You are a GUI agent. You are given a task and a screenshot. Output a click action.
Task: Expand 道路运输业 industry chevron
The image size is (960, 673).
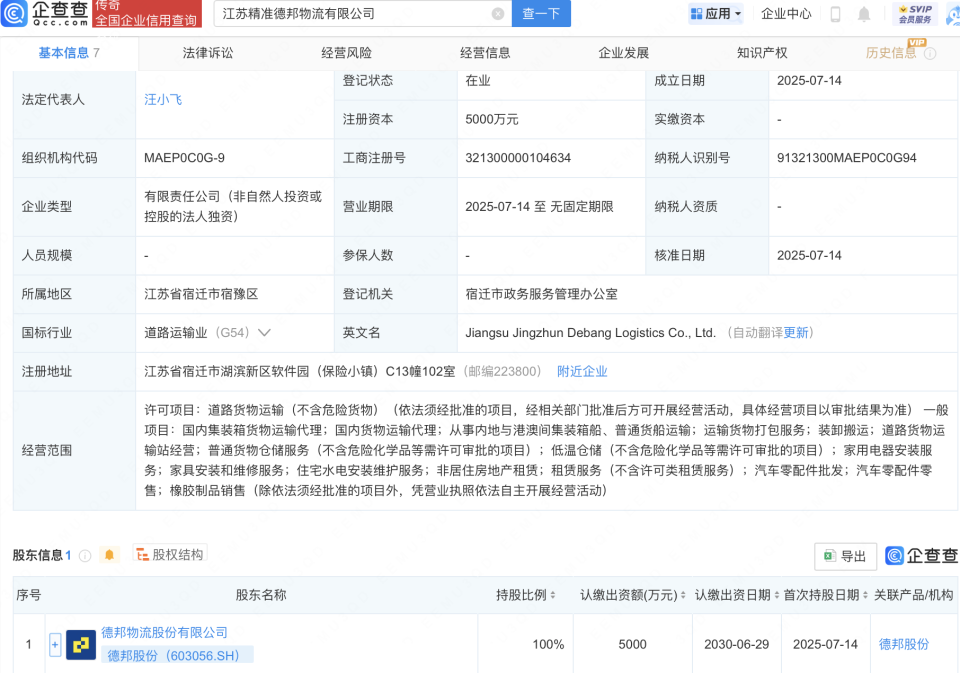click(264, 333)
